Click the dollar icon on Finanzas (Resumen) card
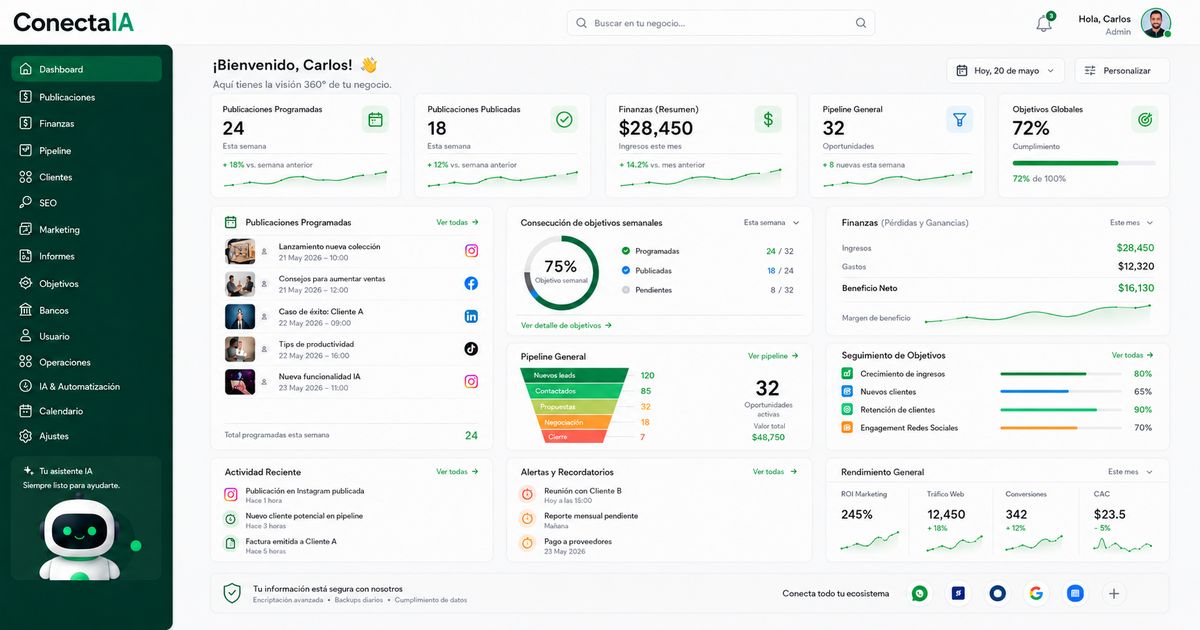The width and height of the screenshot is (1200, 630). [768, 120]
